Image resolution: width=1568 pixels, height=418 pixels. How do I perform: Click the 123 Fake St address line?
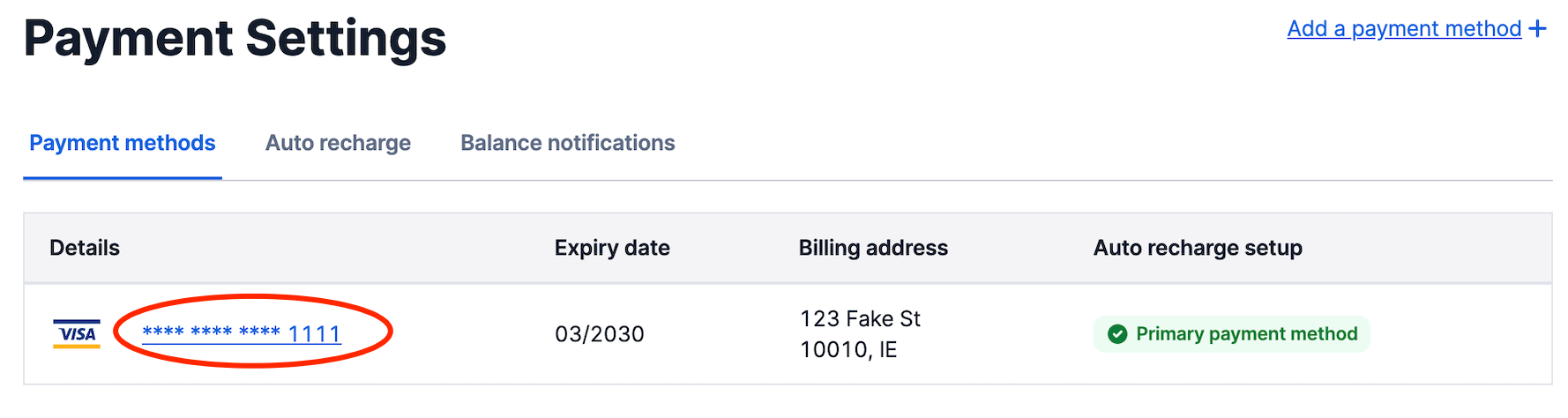[x=860, y=318]
